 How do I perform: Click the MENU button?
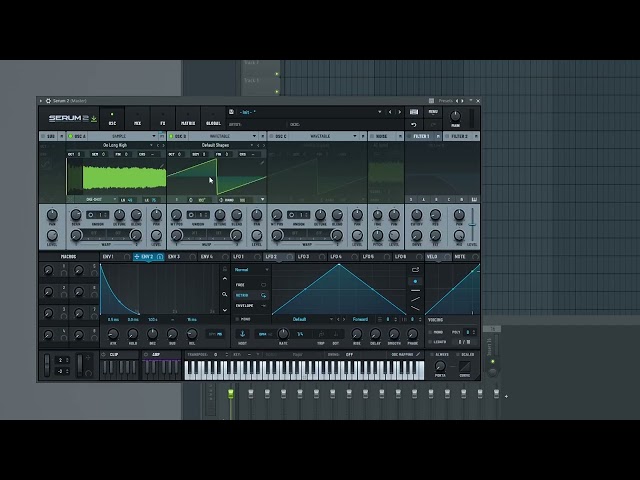433,112
